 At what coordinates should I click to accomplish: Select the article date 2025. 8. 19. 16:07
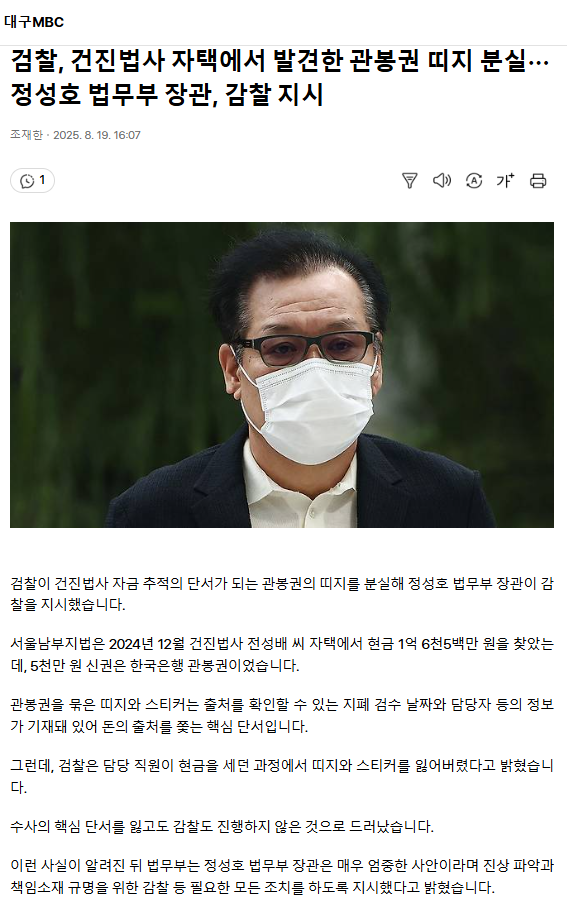point(97,135)
